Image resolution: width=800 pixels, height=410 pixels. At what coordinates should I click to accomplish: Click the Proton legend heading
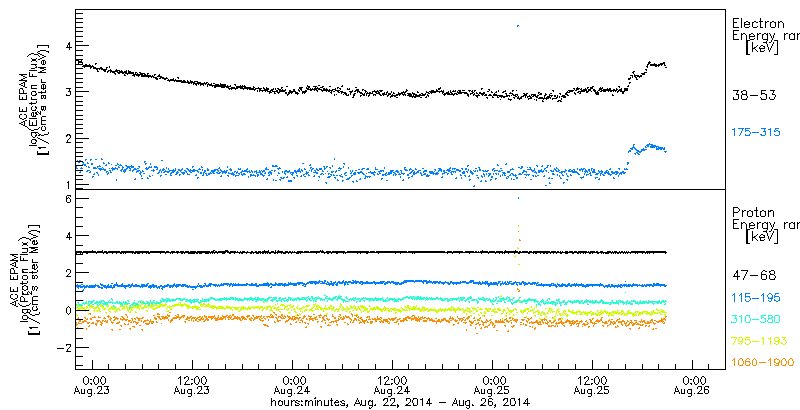753,212
